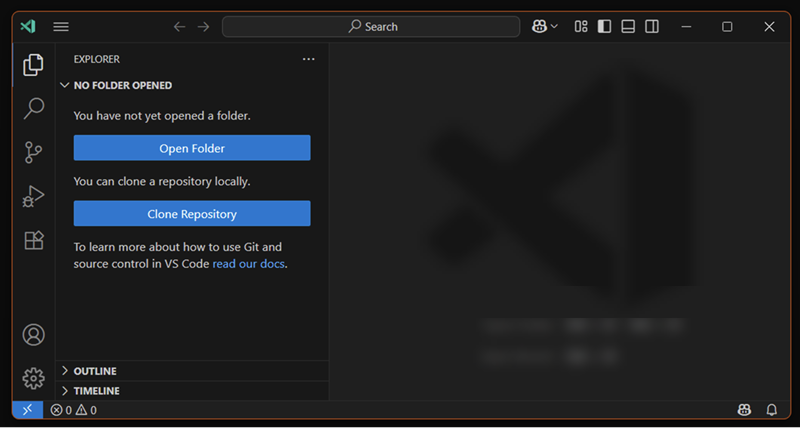Open the Explorer view in activity bar
Image resolution: width=800 pixels, height=428 pixels.
33,65
